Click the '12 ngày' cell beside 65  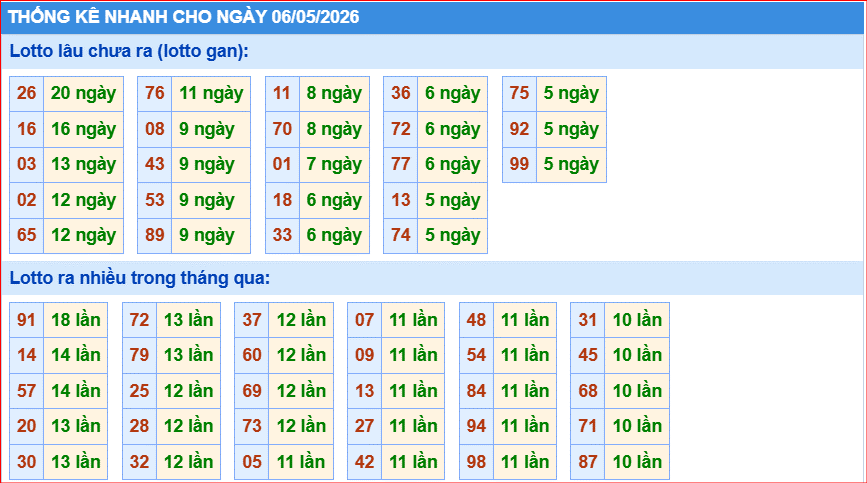click(83, 235)
